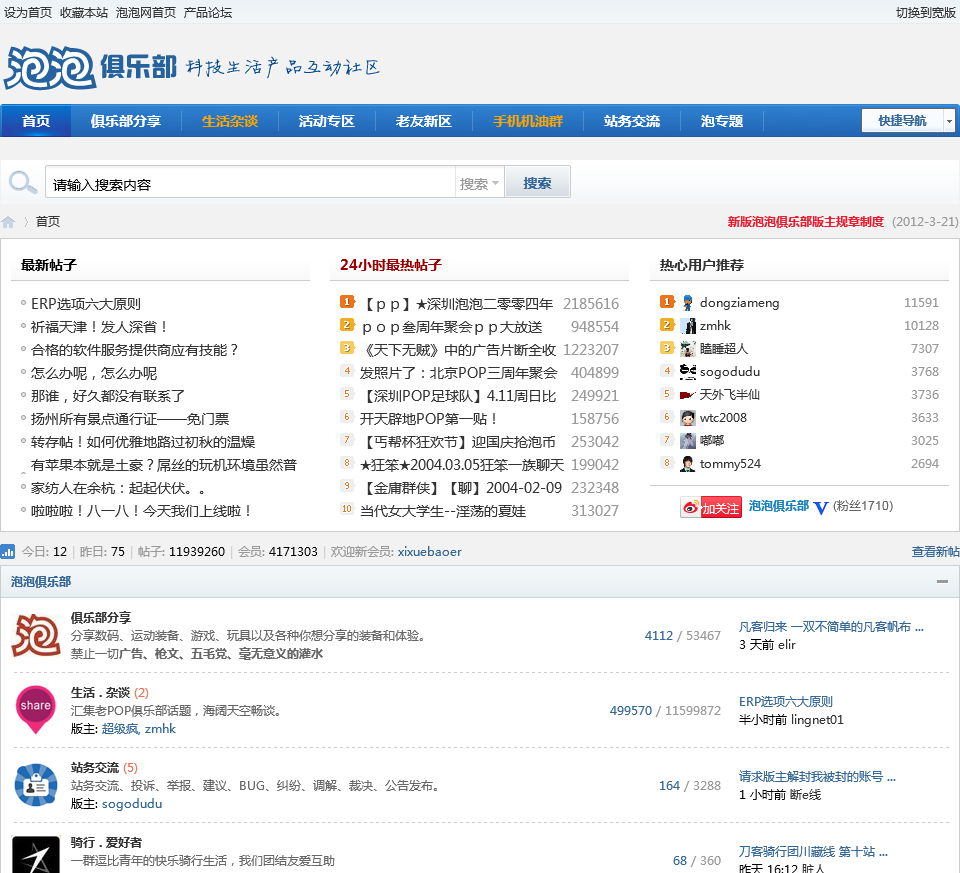Image resolution: width=960 pixels, height=873 pixels.
Task: Open the 快捷导航 quick navigation button
Action: click(902, 121)
